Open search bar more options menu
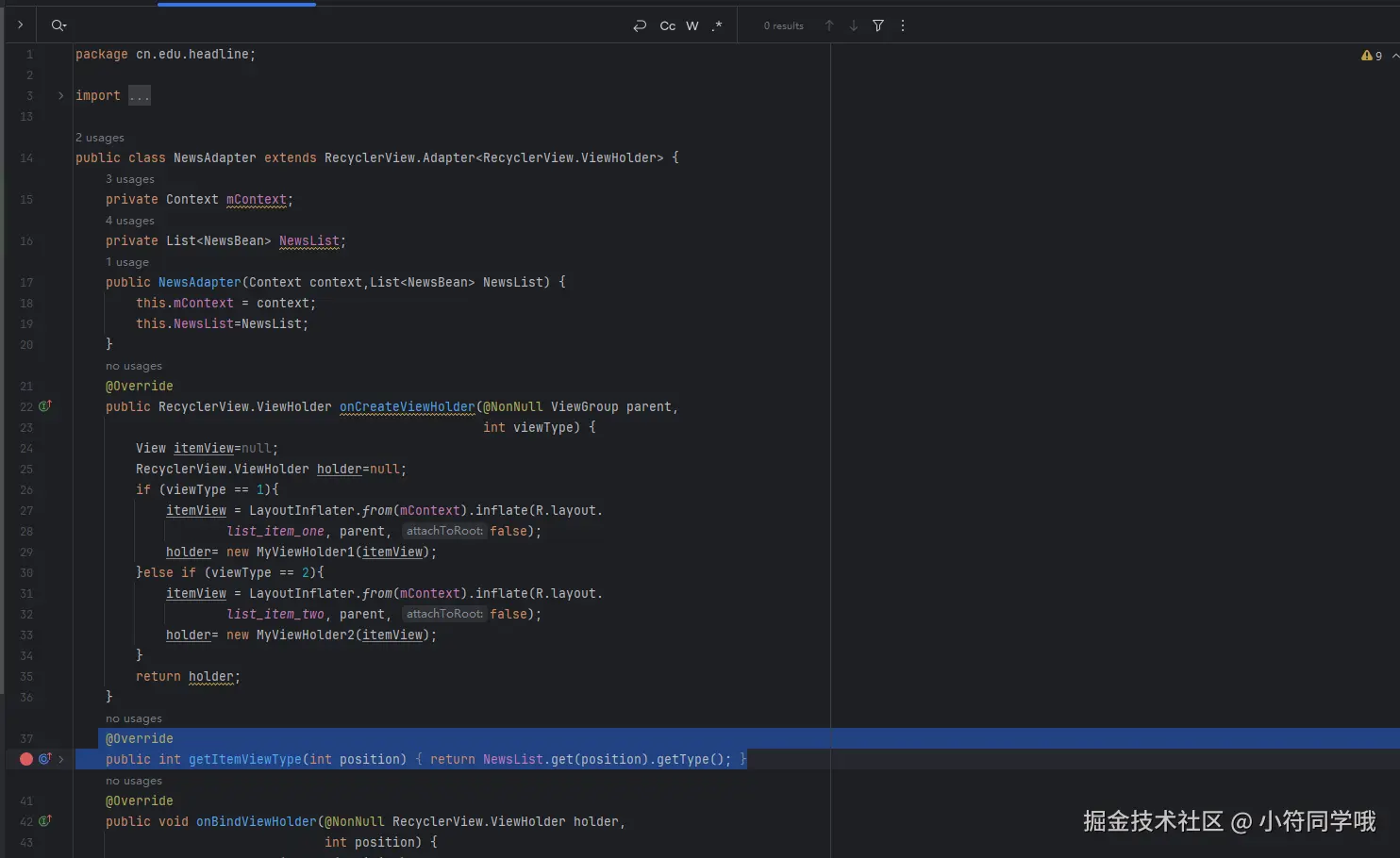The height and width of the screenshot is (858, 1400). (x=903, y=25)
